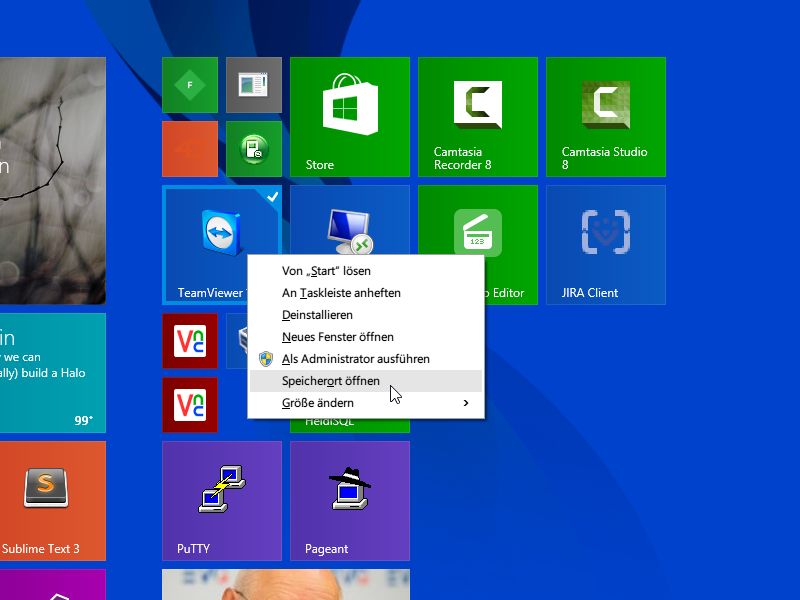The height and width of the screenshot is (600, 800).
Task: Open the Größe ändern menu entry
Action: click(366, 403)
